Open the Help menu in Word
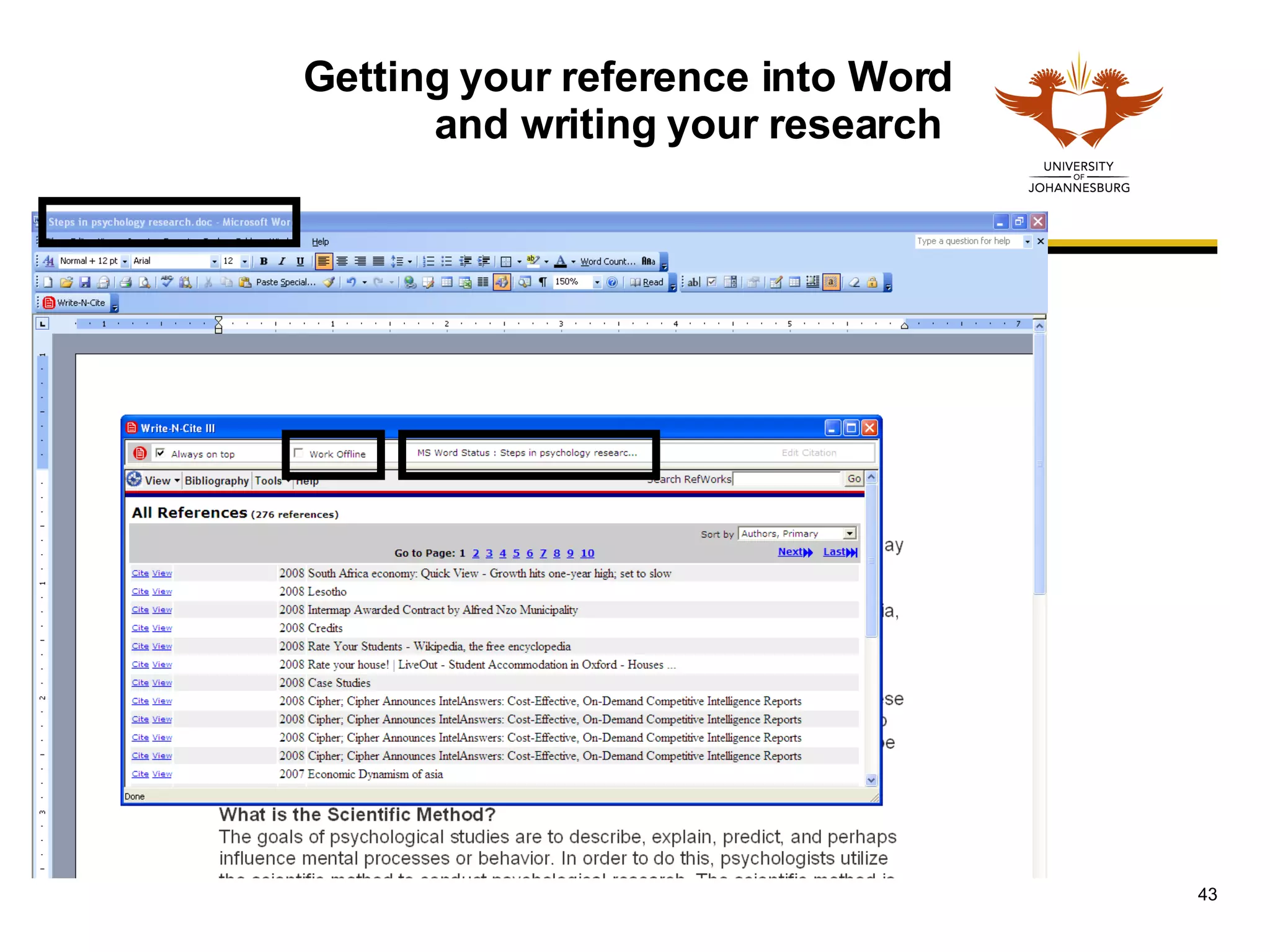The height and width of the screenshot is (952, 1270). [x=320, y=242]
